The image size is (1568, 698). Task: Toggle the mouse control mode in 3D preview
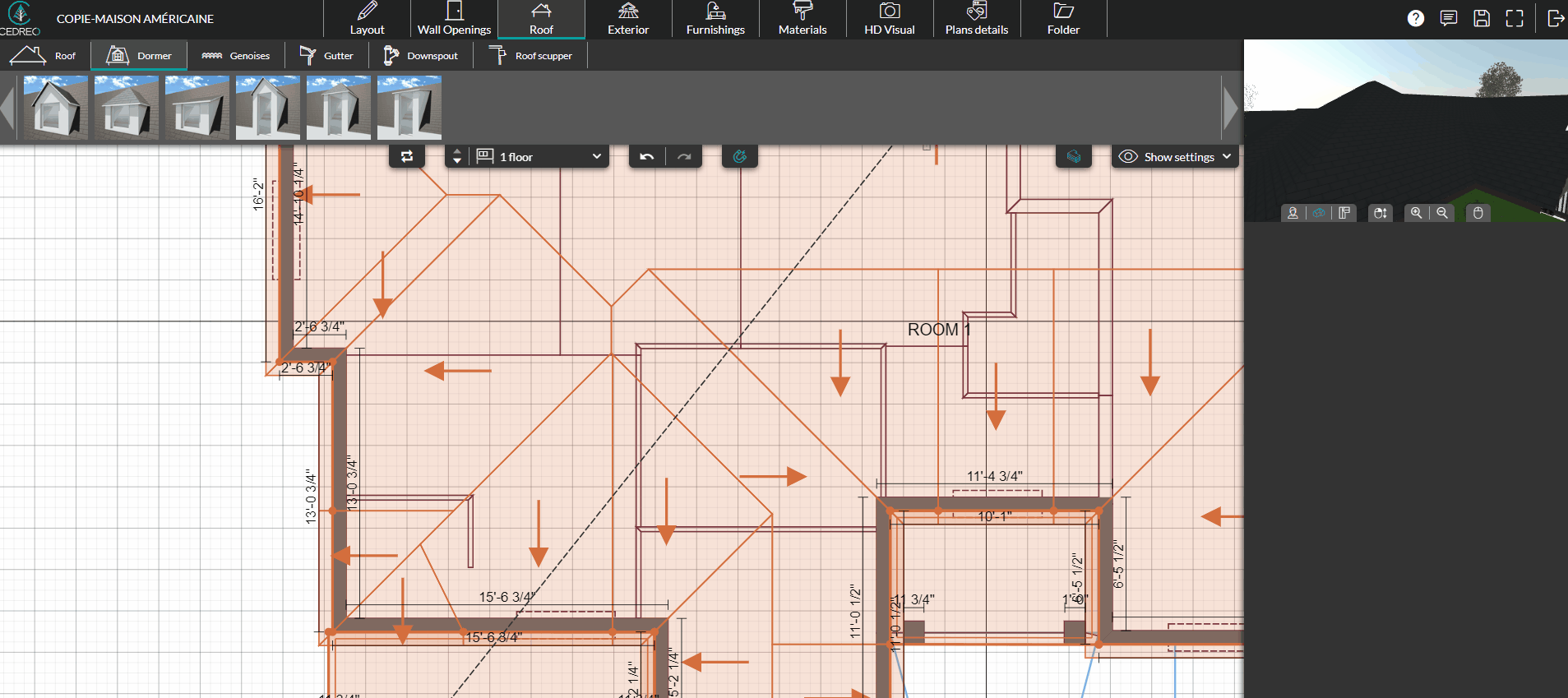(1478, 213)
